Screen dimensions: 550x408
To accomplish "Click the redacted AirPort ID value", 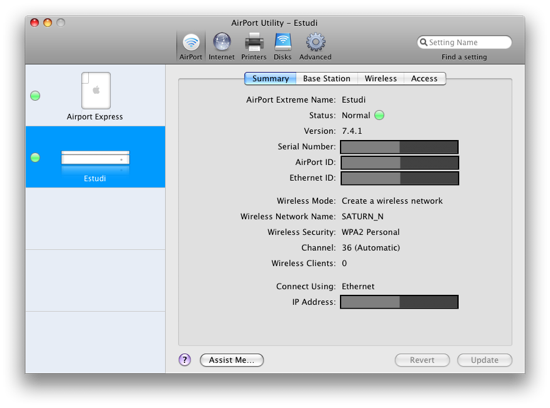I will pos(400,162).
